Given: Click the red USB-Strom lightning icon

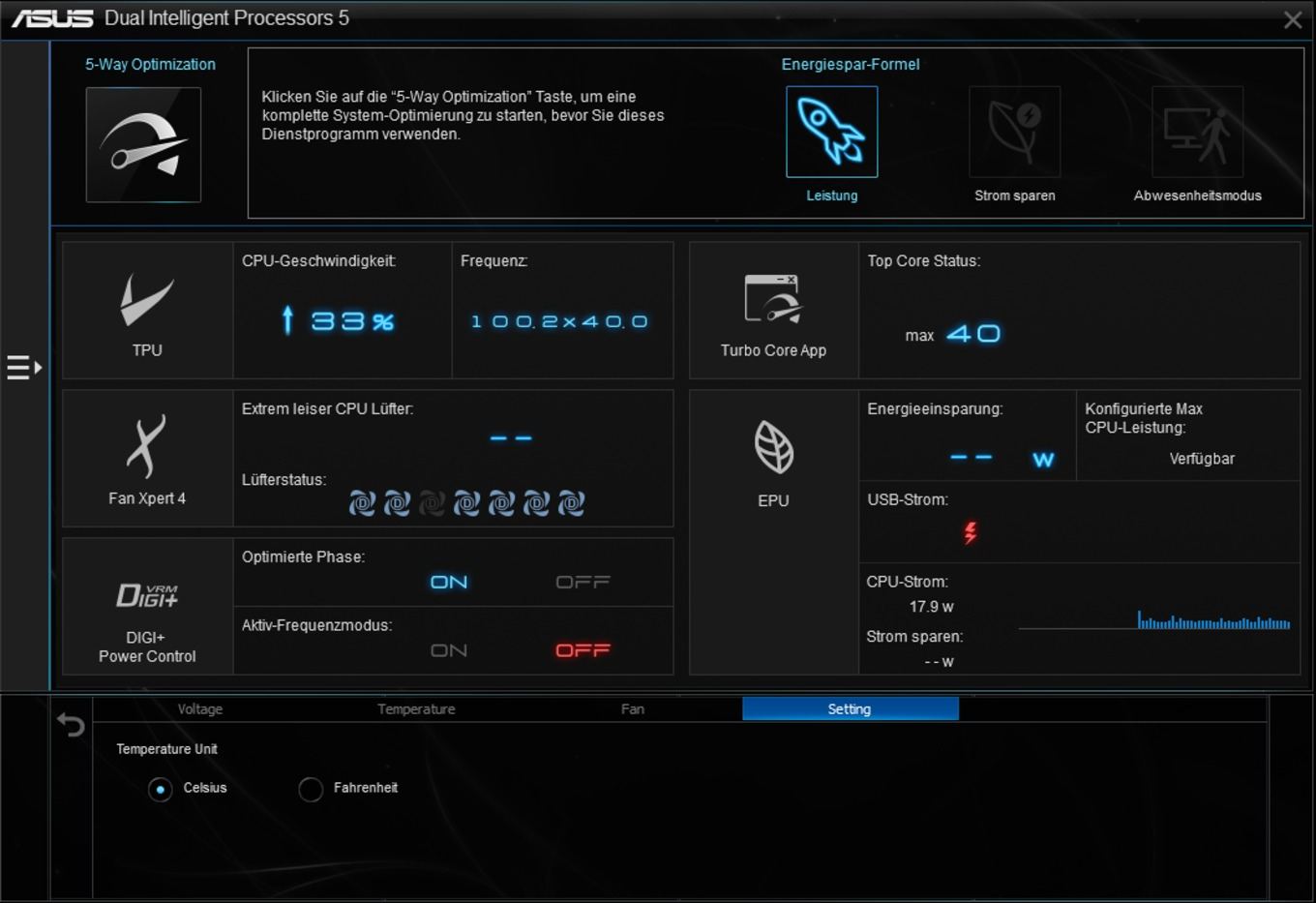Looking at the screenshot, I should tap(971, 532).
